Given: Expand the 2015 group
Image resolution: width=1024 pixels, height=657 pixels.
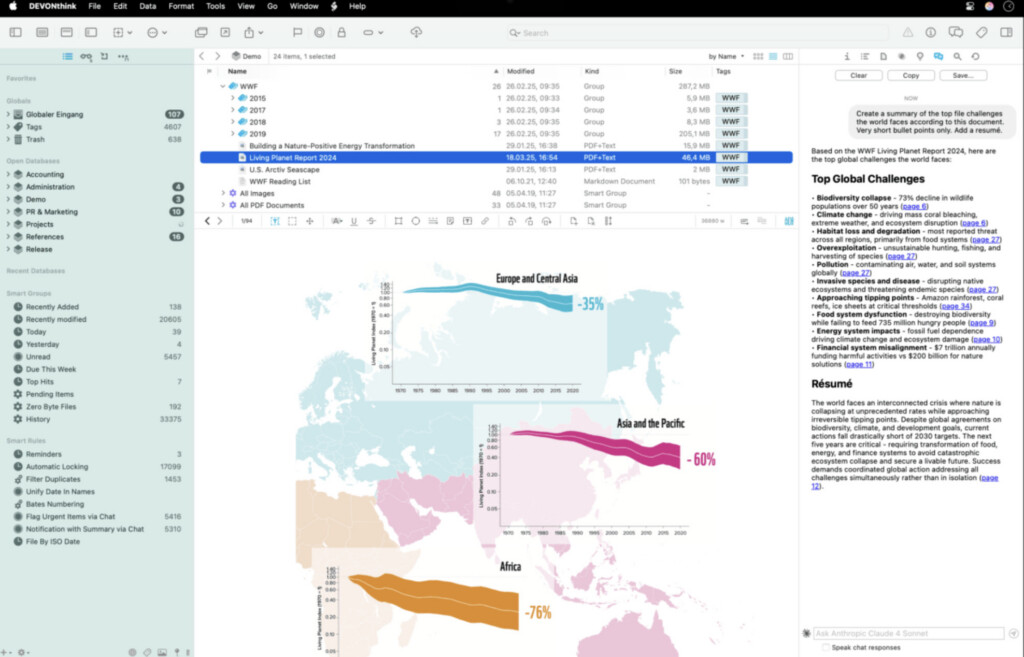Looking at the screenshot, I should (232, 98).
